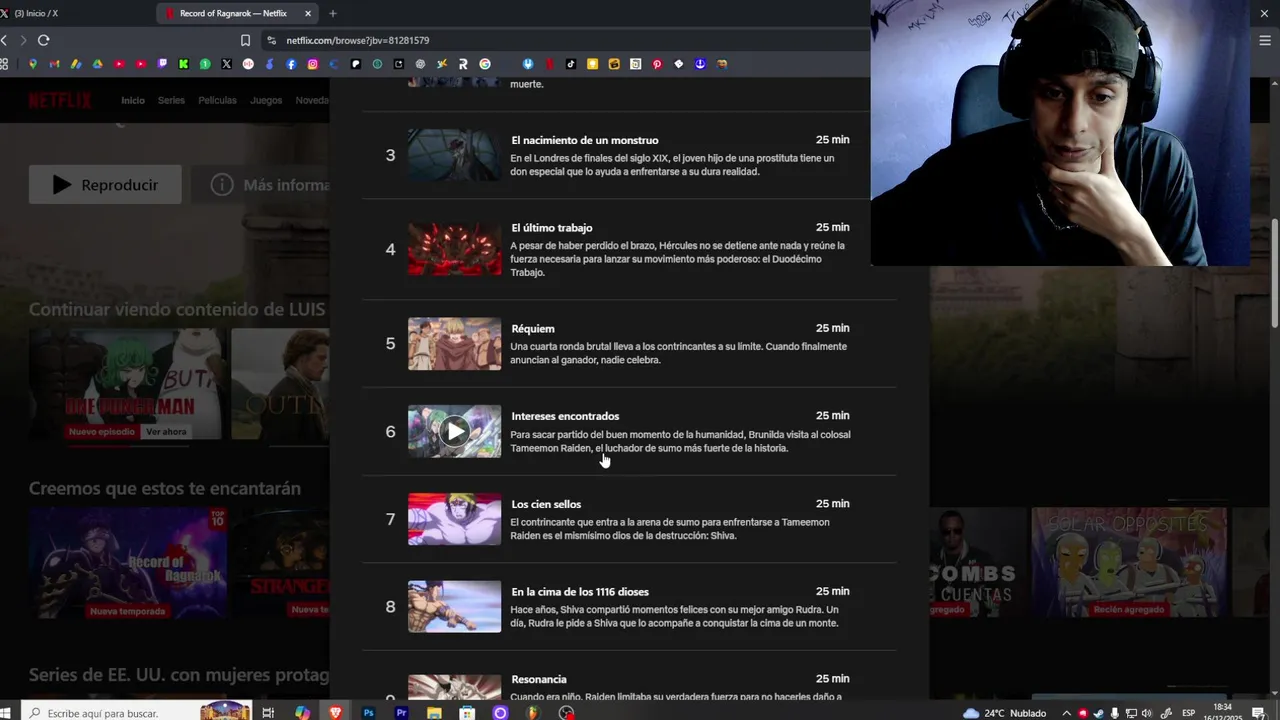The width and height of the screenshot is (1280, 720).
Task: Open volume control in tray
Action: click(x=1148, y=713)
